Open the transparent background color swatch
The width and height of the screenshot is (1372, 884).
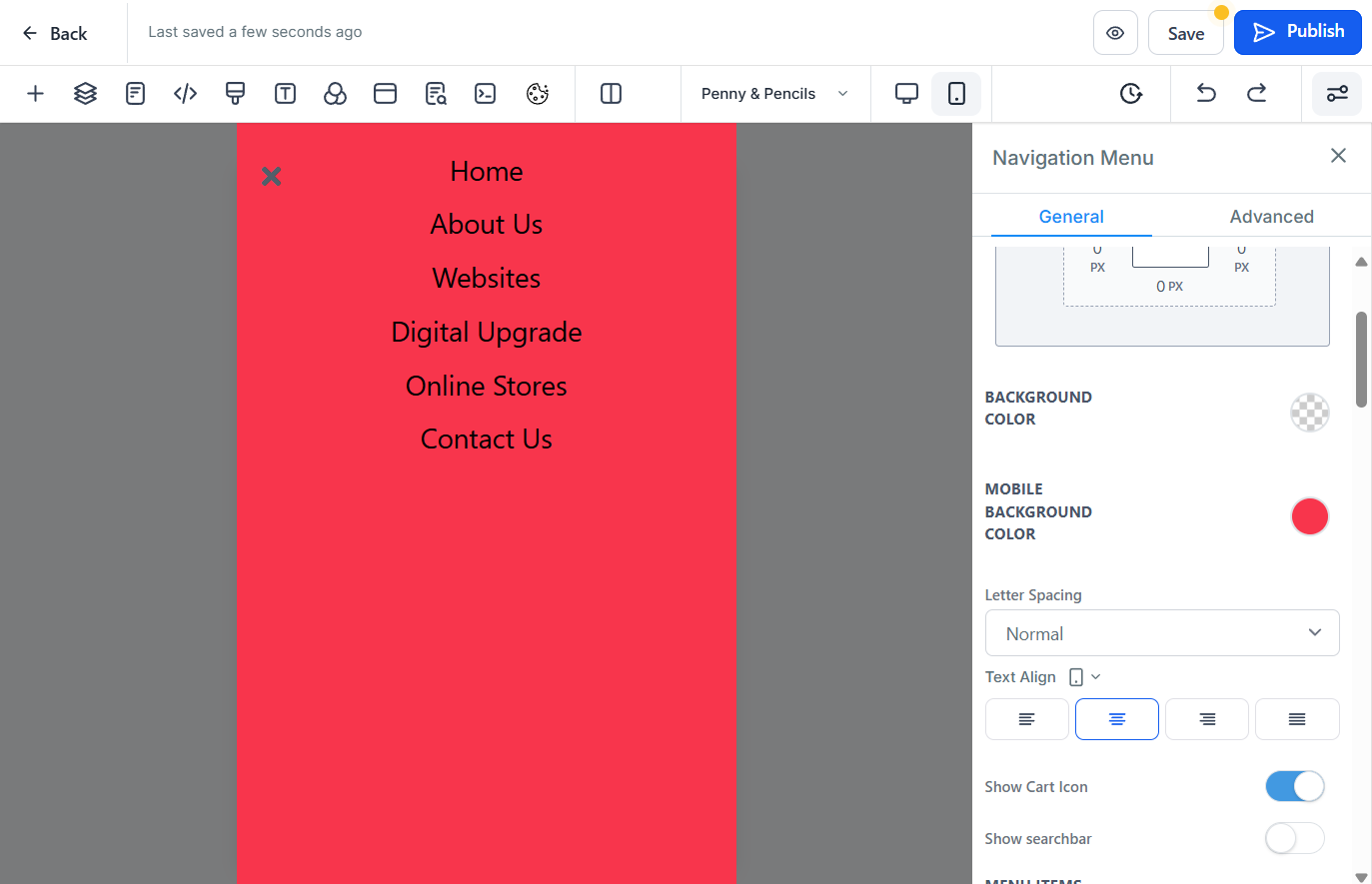click(1310, 412)
